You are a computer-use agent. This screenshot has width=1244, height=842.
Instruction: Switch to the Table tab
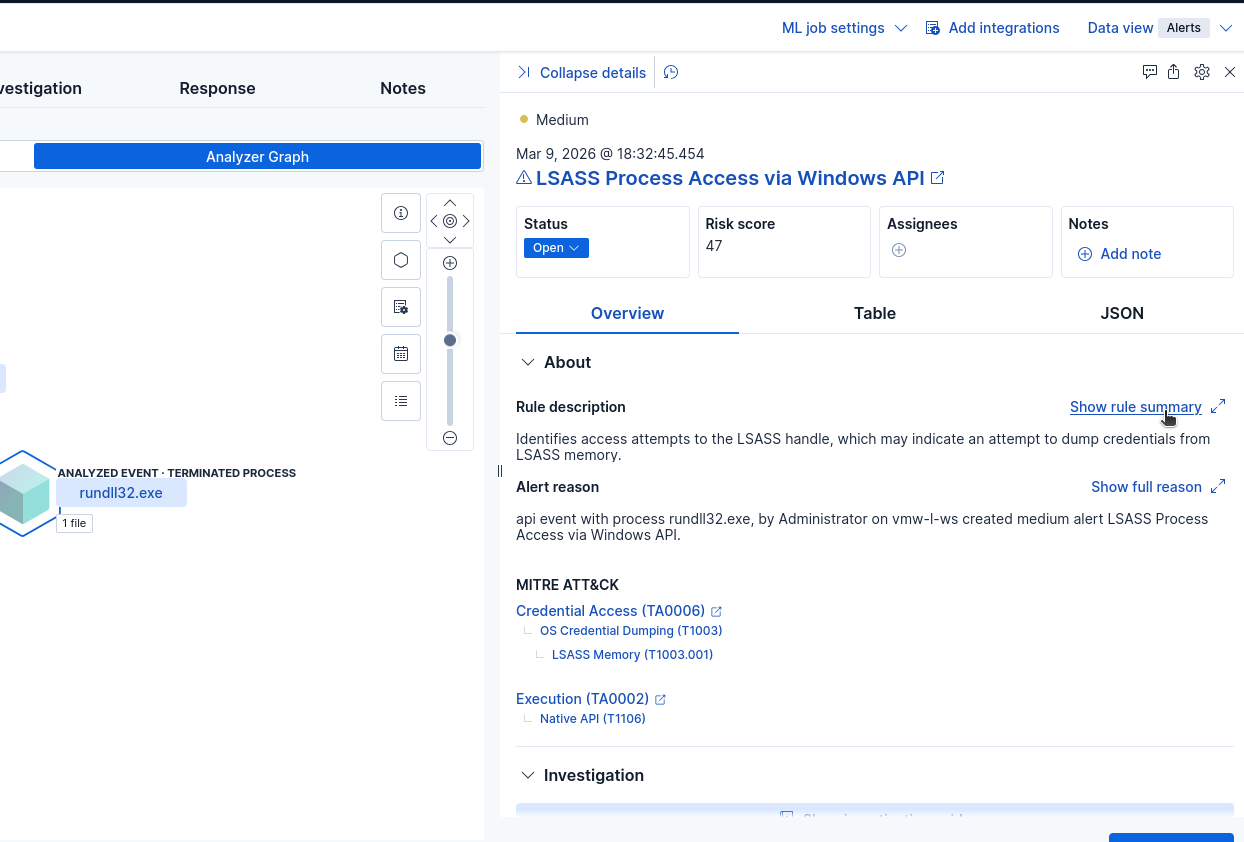[x=874, y=313]
